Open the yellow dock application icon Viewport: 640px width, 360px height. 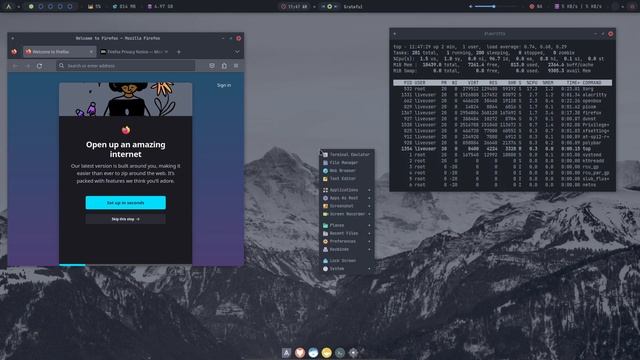coord(327,353)
